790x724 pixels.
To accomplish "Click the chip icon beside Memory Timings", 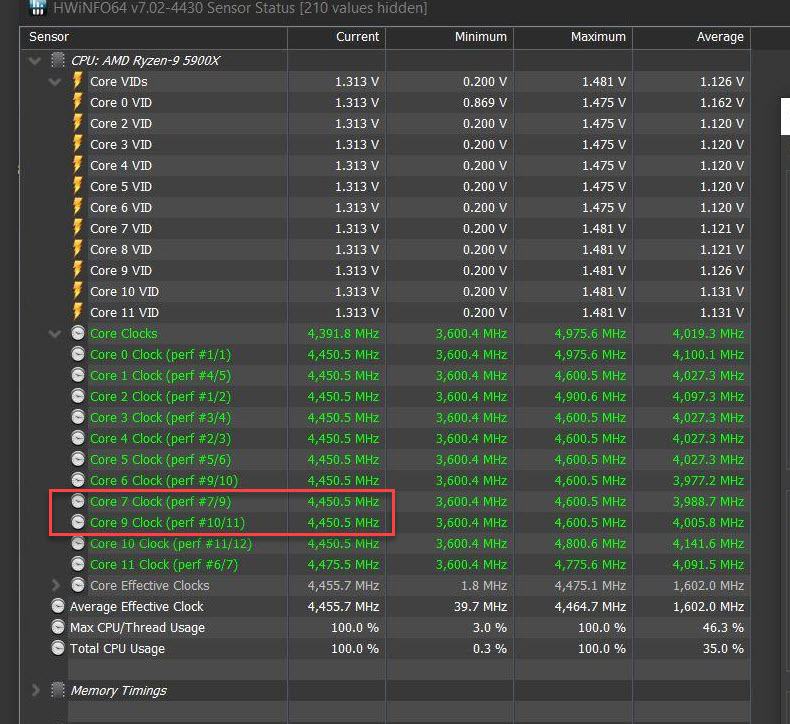I will tap(58, 690).
